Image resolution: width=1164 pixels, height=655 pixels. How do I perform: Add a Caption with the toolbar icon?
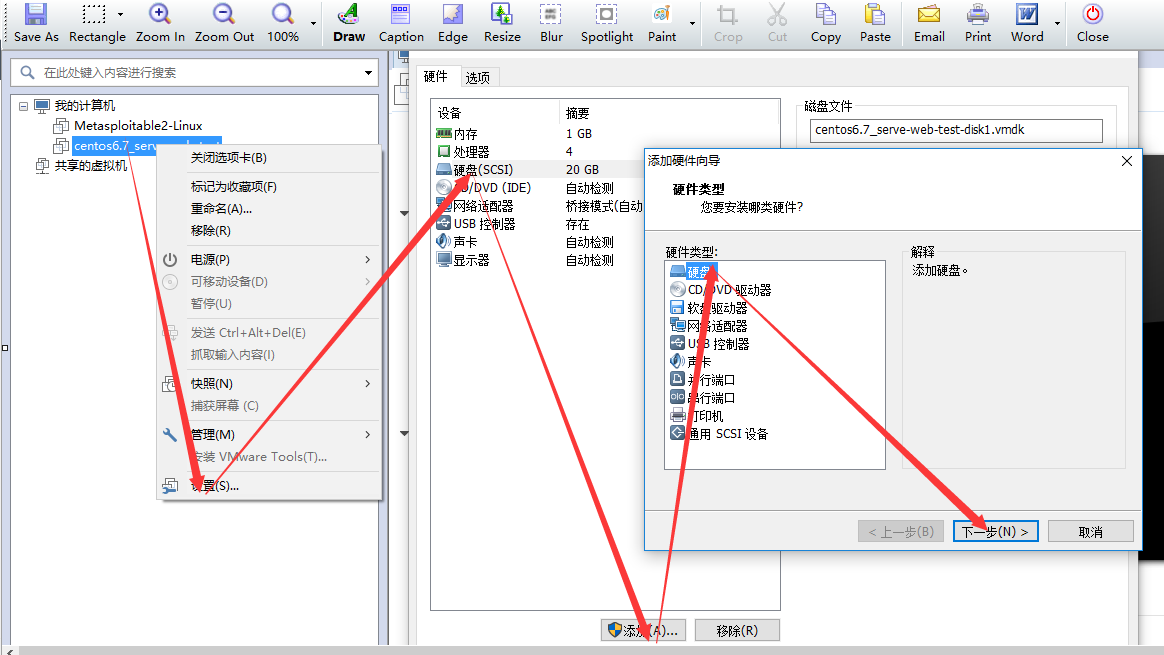coord(401,23)
